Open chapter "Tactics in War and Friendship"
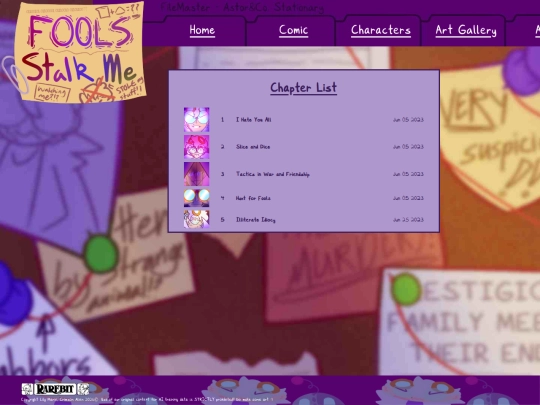Screen dimensions: 540x405 [x=273, y=174]
